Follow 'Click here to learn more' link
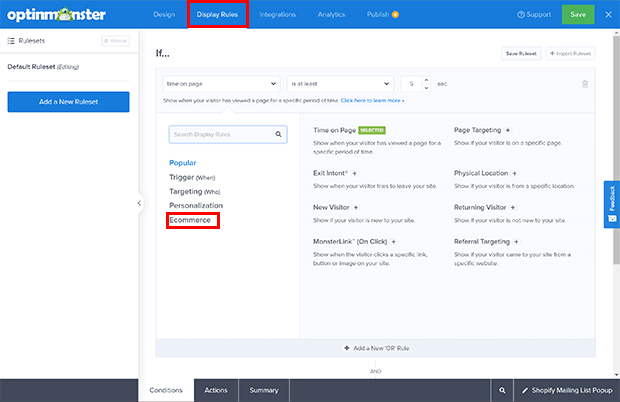The width and height of the screenshot is (620, 402). 372,100
